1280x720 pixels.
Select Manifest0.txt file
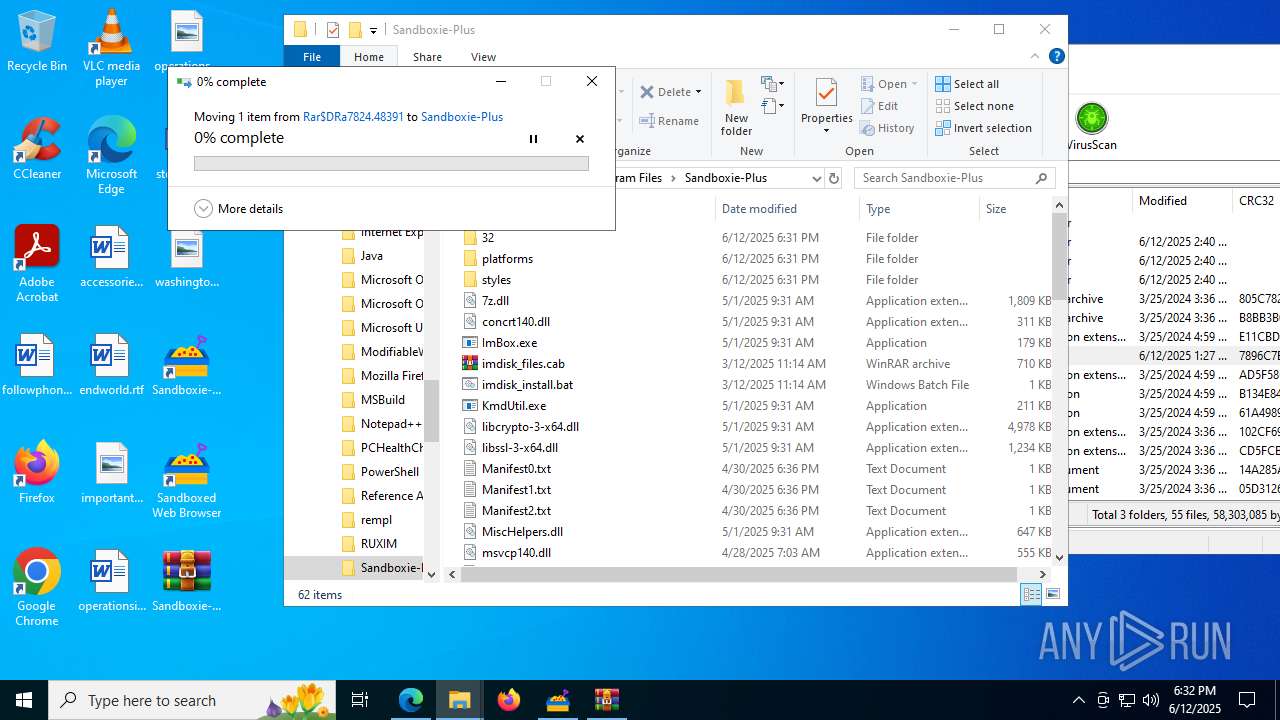click(516, 469)
